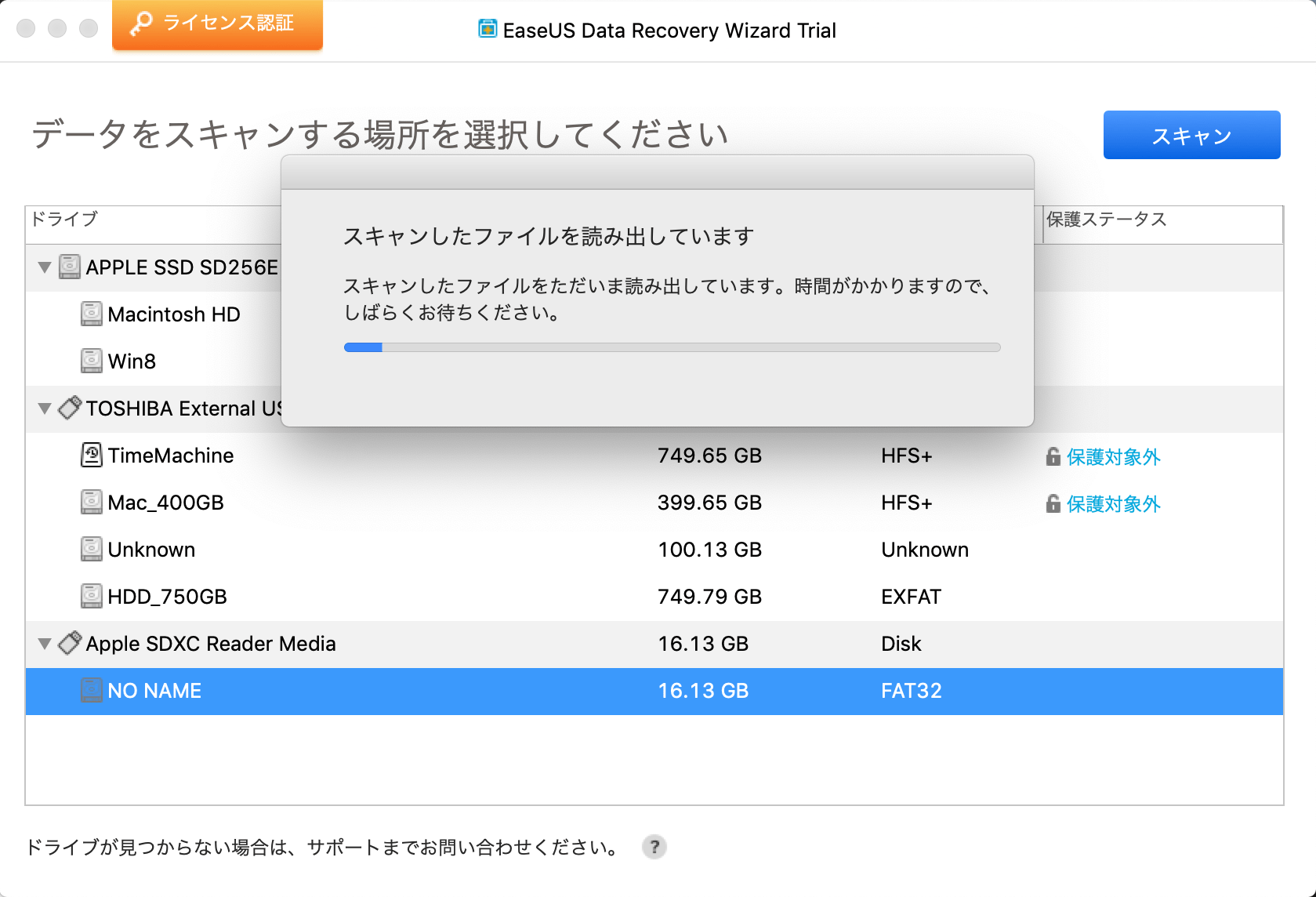Click the heading データをスキャンする場所を選択してください

click(x=380, y=134)
